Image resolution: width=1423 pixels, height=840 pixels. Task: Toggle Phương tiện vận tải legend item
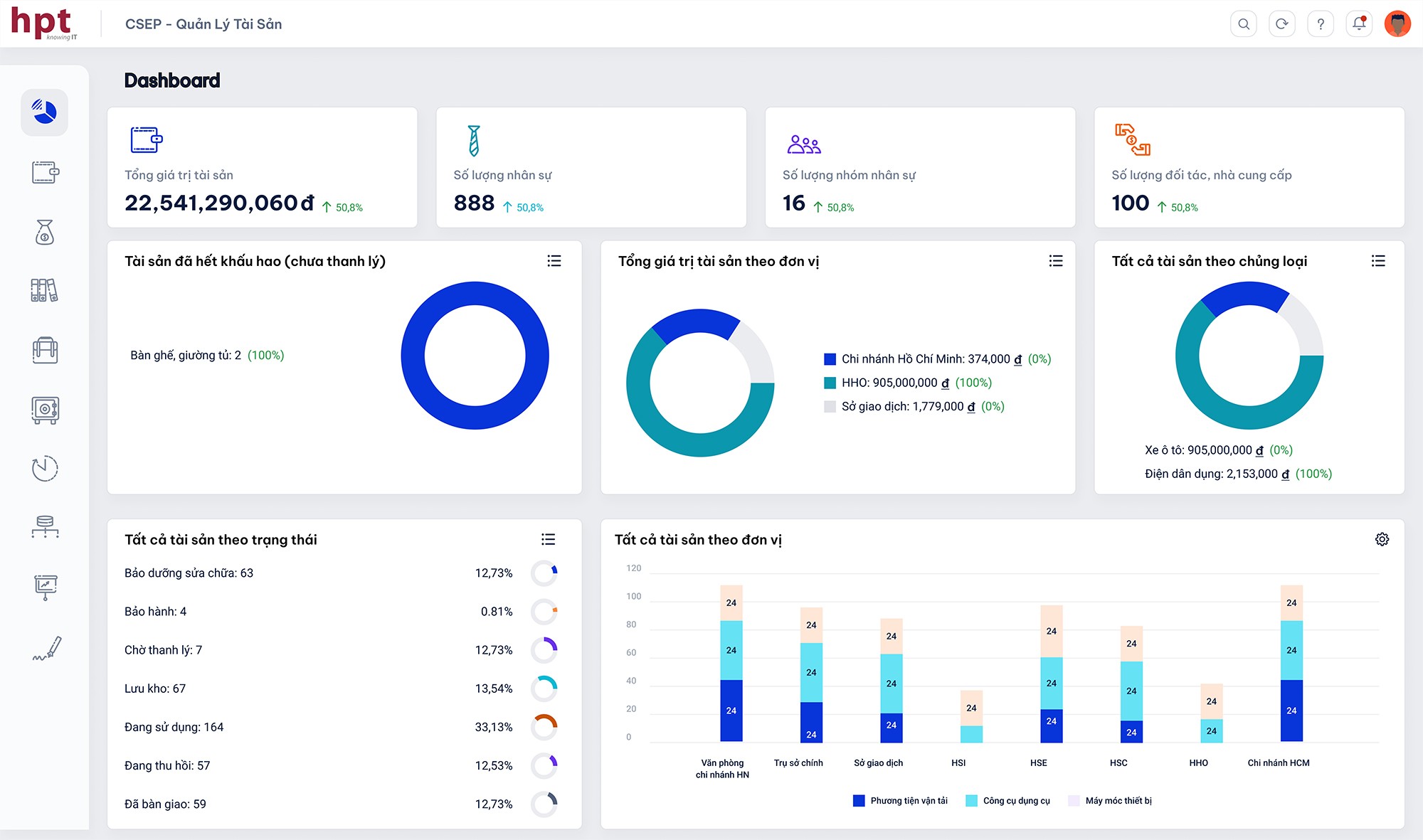901,801
